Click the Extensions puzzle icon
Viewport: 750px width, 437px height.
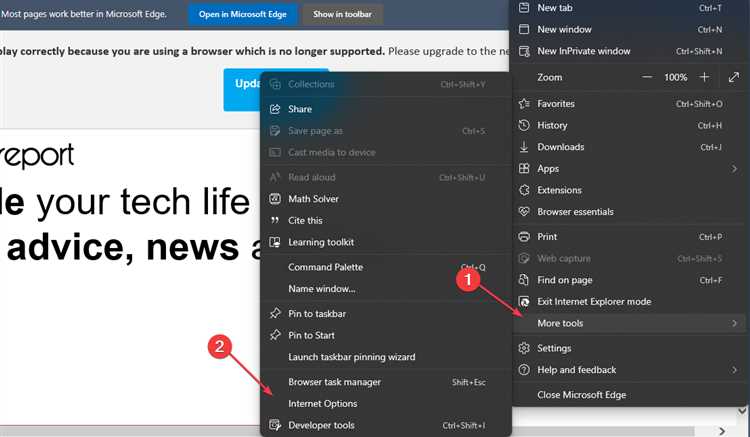pos(523,190)
